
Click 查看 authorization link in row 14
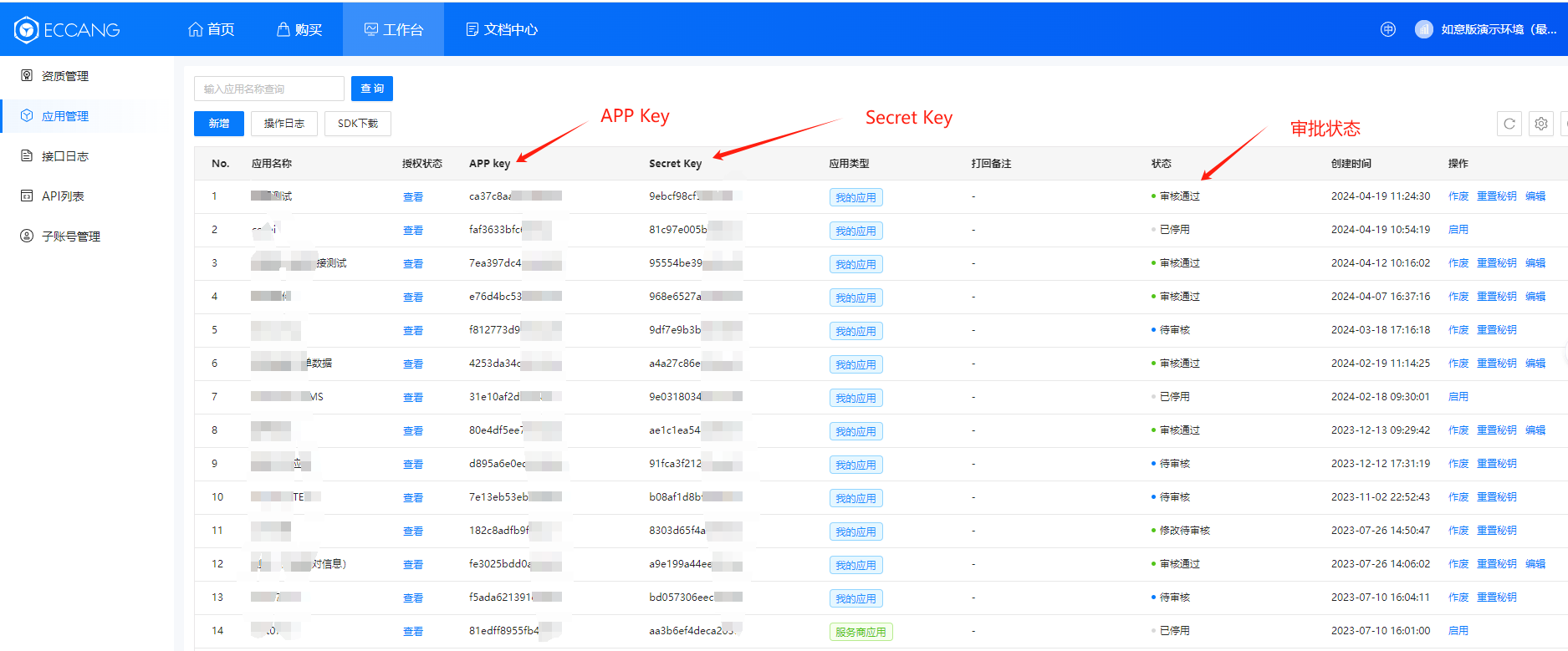tap(413, 632)
